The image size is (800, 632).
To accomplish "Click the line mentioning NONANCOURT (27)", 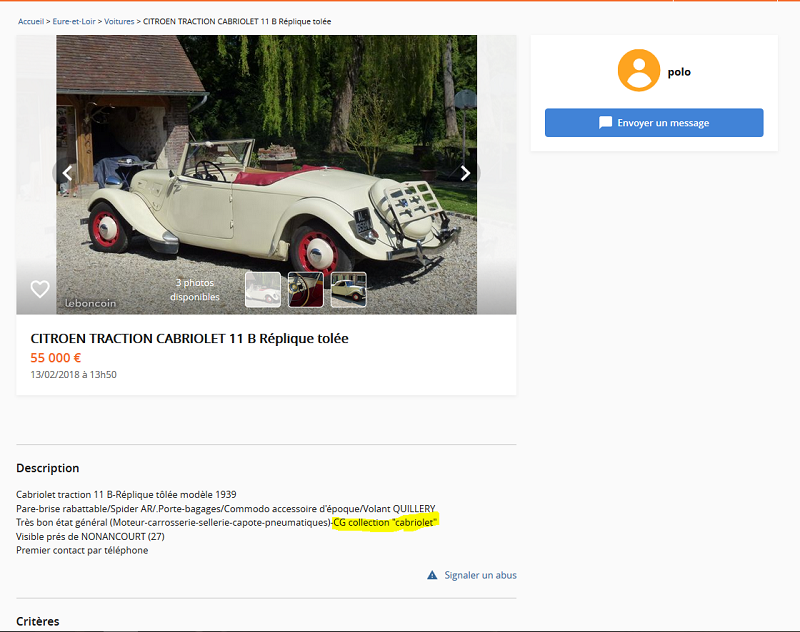I will click(90, 537).
